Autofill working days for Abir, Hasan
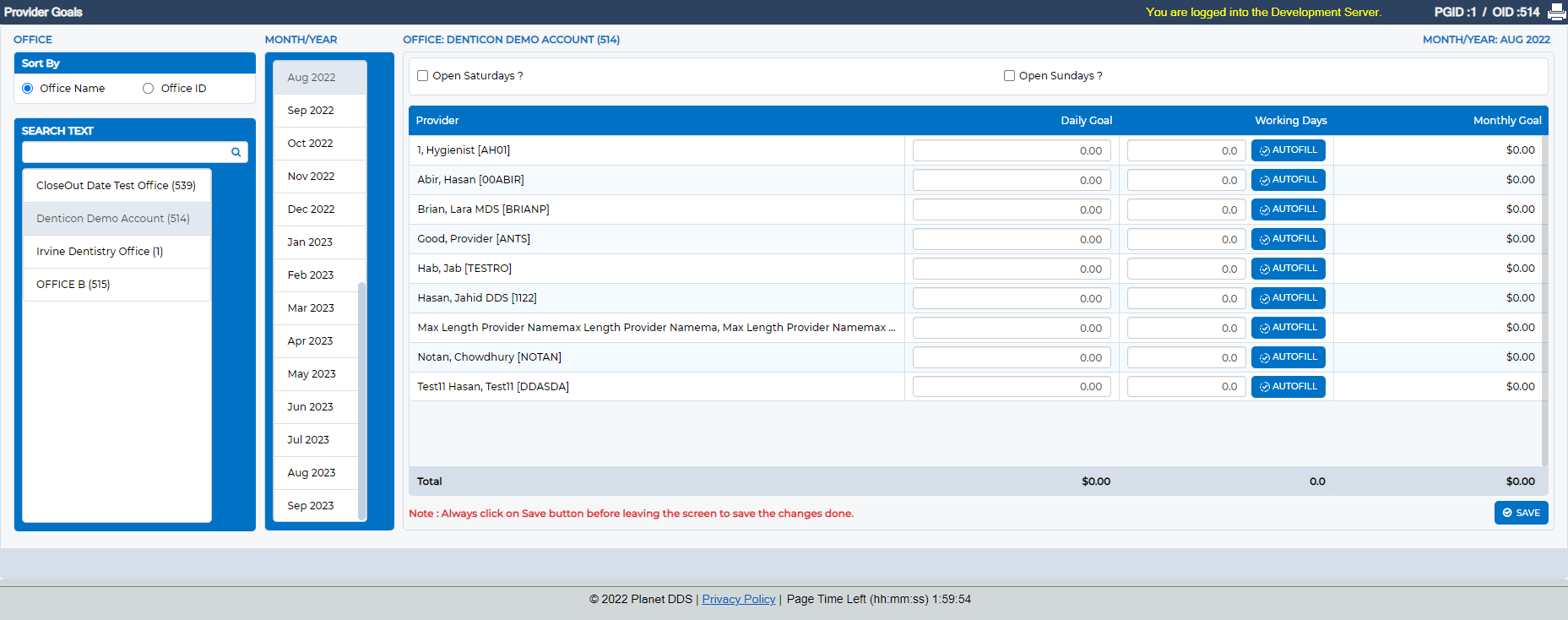Image resolution: width=1568 pixels, height=620 pixels. (x=1289, y=180)
